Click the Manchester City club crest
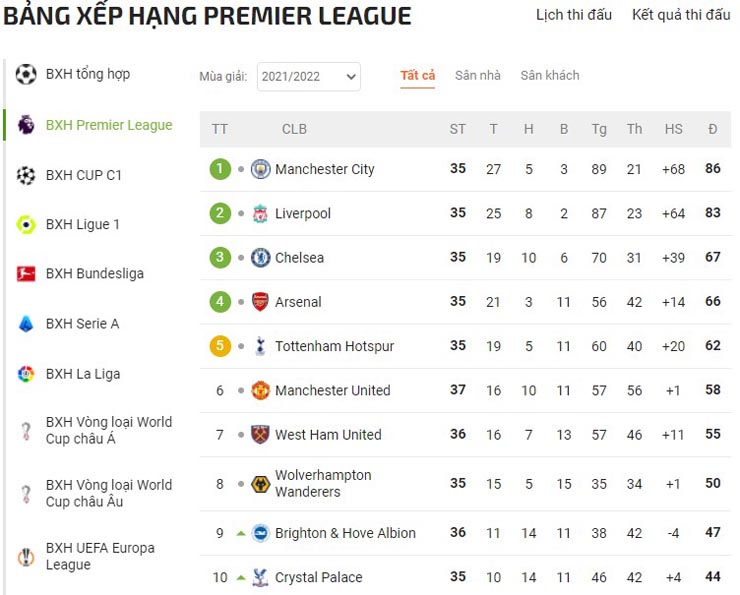740x595 pixels. (260, 169)
